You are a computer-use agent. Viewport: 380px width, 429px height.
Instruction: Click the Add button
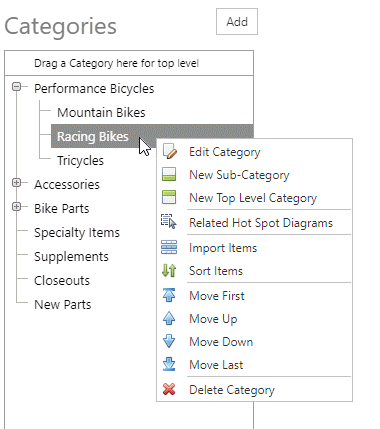pos(237,22)
